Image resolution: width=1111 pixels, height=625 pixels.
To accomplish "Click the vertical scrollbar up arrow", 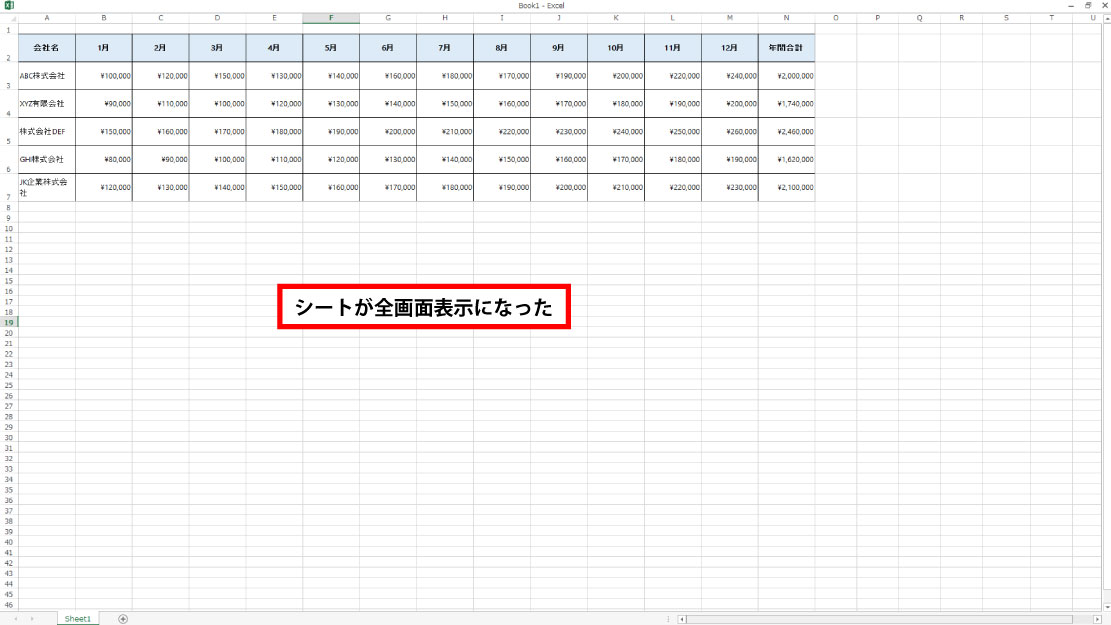I will (1107, 18).
